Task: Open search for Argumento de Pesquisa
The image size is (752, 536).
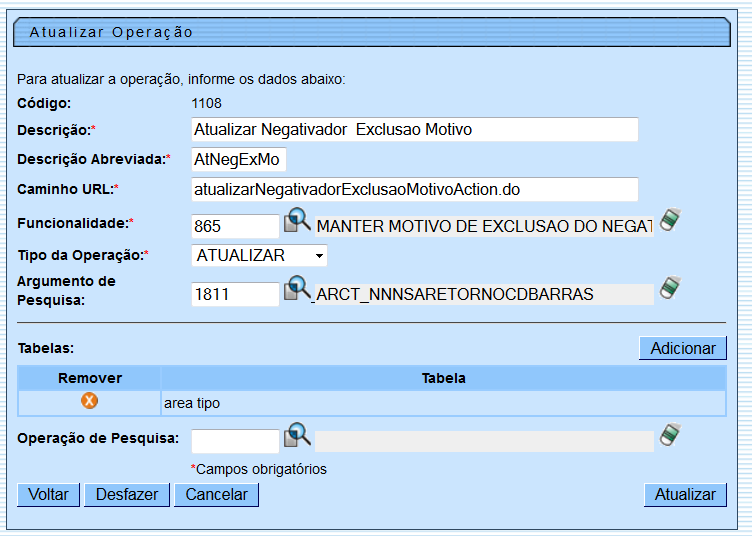Action: 298,290
